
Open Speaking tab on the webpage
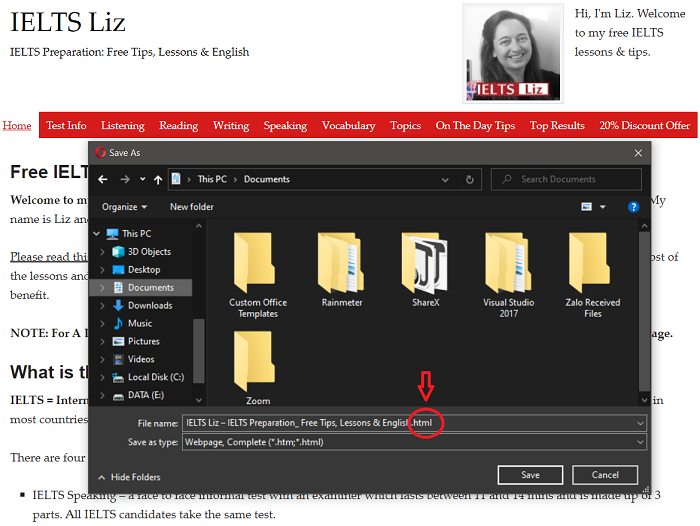coord(285,125)
